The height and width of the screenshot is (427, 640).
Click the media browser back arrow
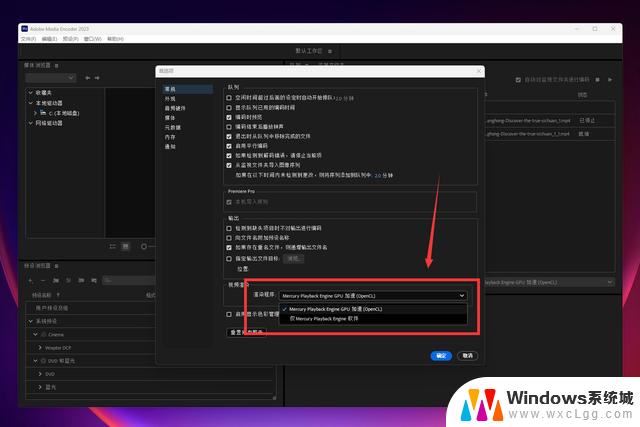[87, 78]
